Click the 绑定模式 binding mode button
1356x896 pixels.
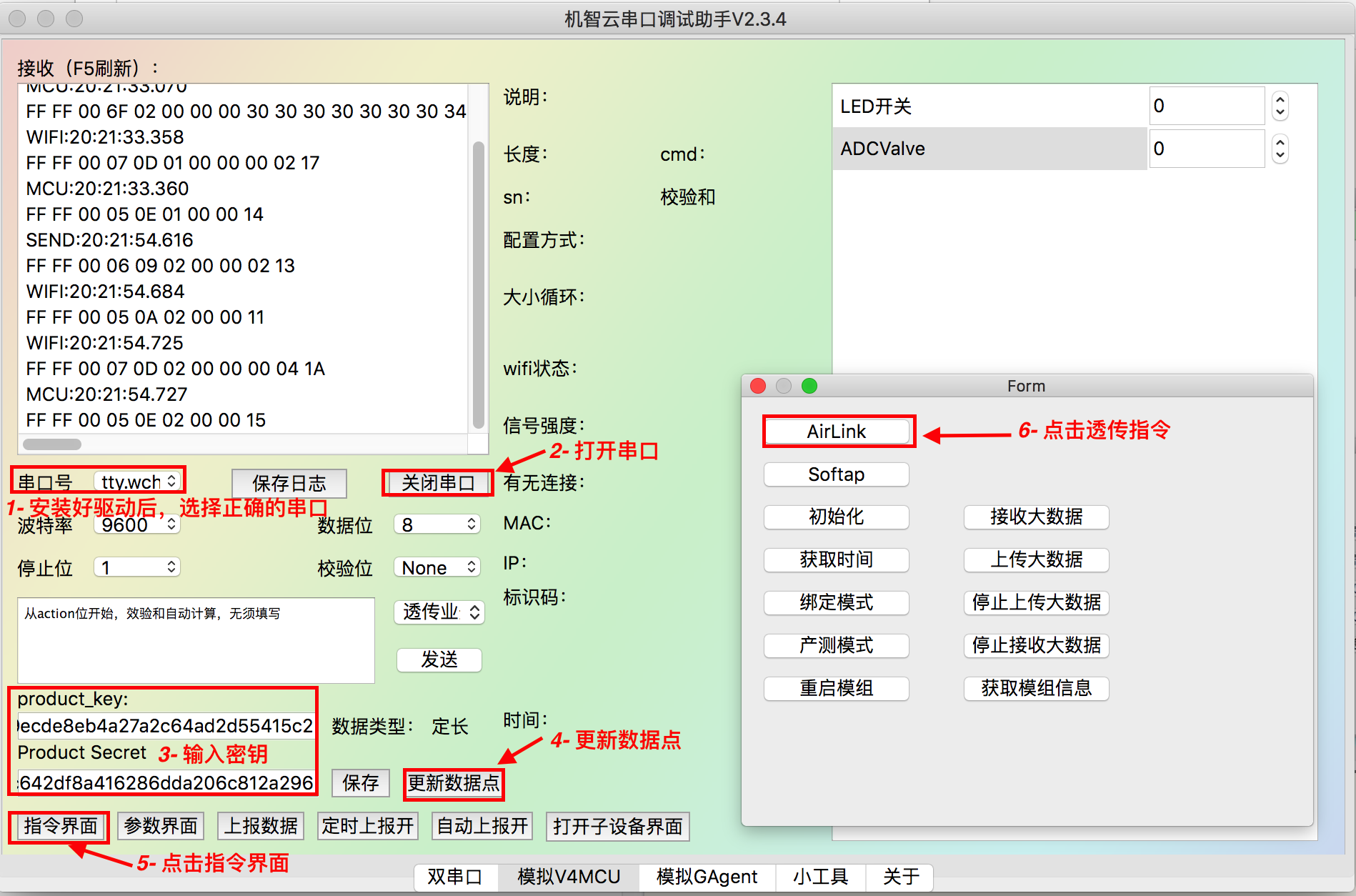click(x=835, y=602)
